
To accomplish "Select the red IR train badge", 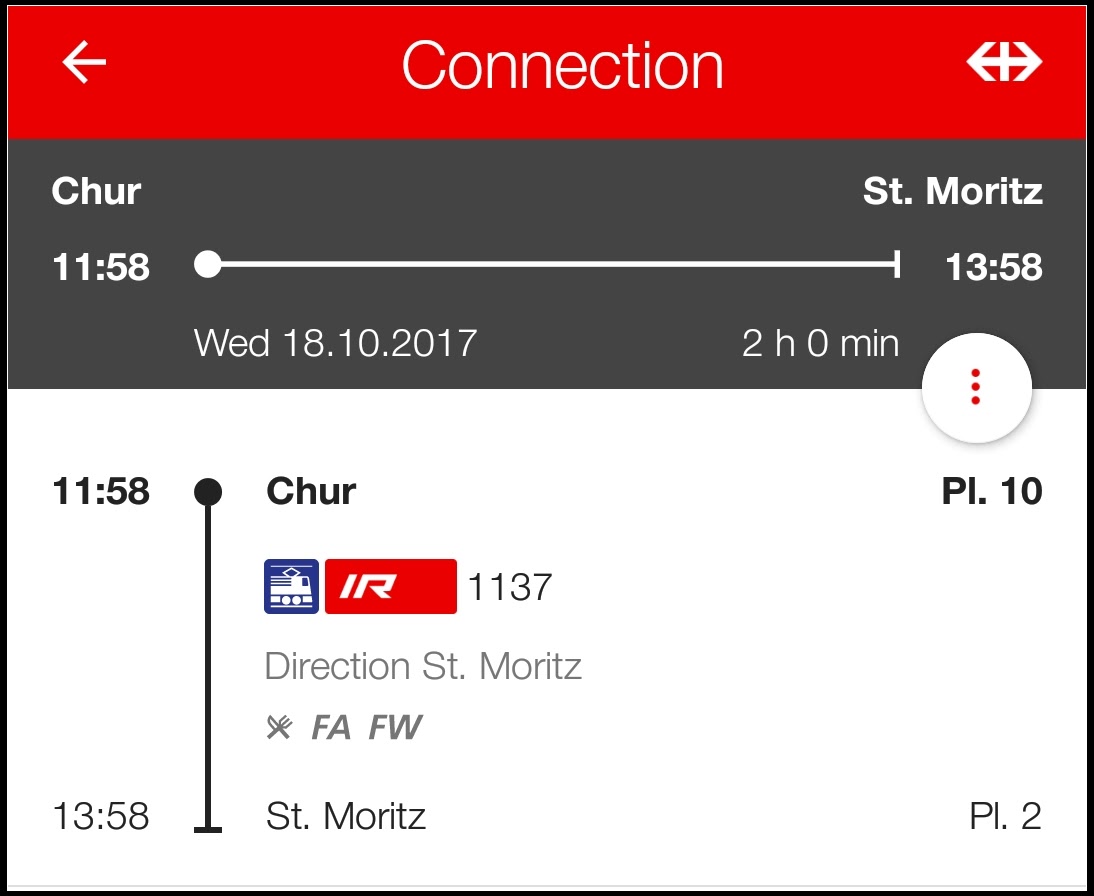I will point(390,586).
